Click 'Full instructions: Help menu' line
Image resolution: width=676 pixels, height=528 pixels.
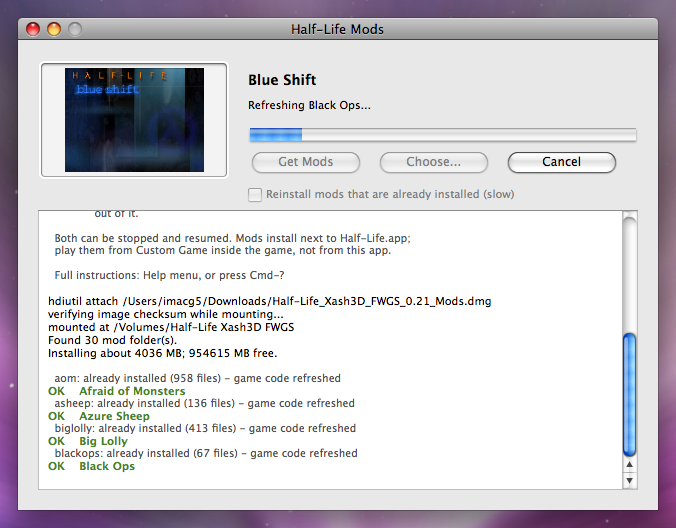tap(169, 275)
